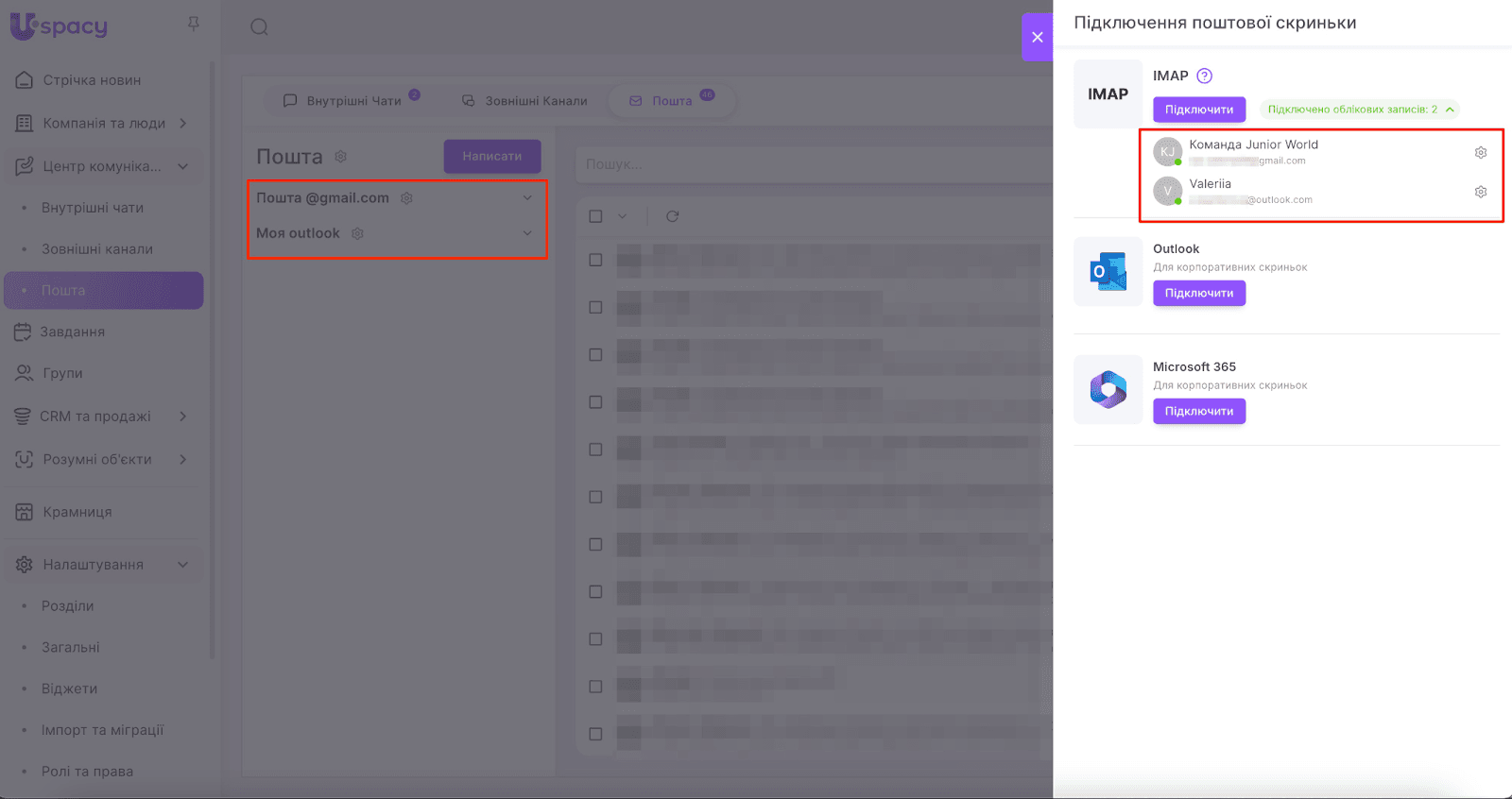Toggle the select-all checkbox above mail list

[595, 216]
